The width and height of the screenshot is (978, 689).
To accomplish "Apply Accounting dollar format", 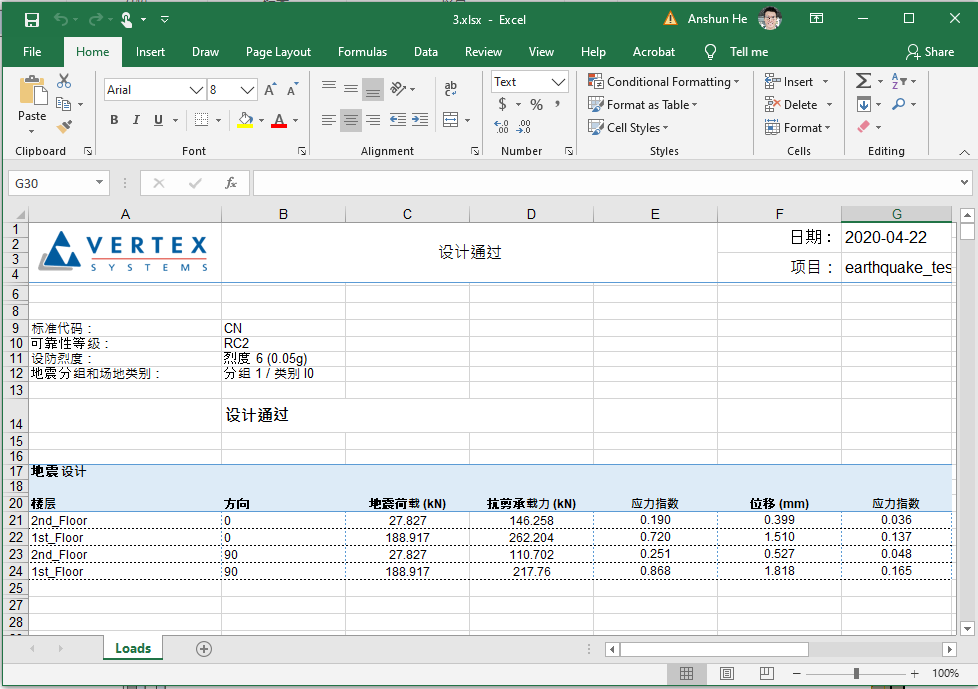I will point(503,104).
